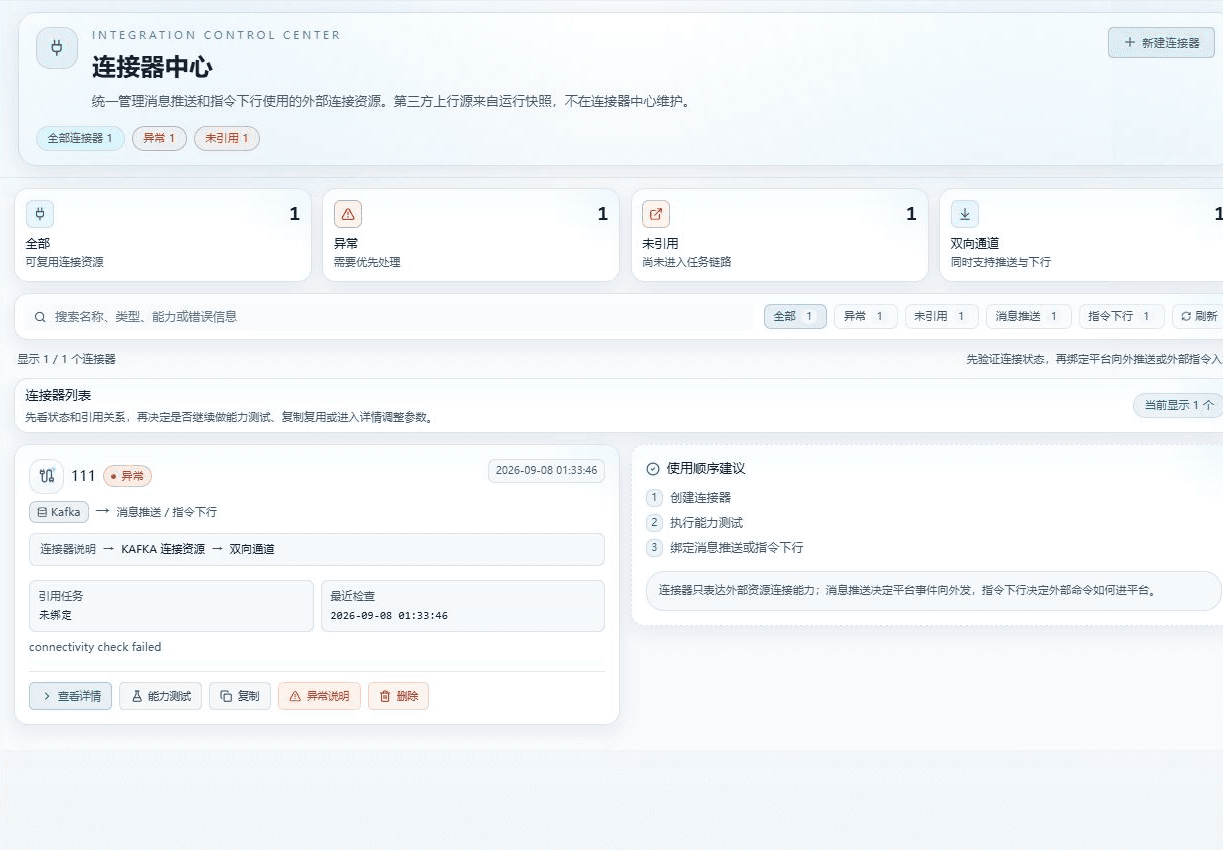Open 异常说明 for connector 111
Viewport: 1223px width, 850px height.
tap(319, 696)
